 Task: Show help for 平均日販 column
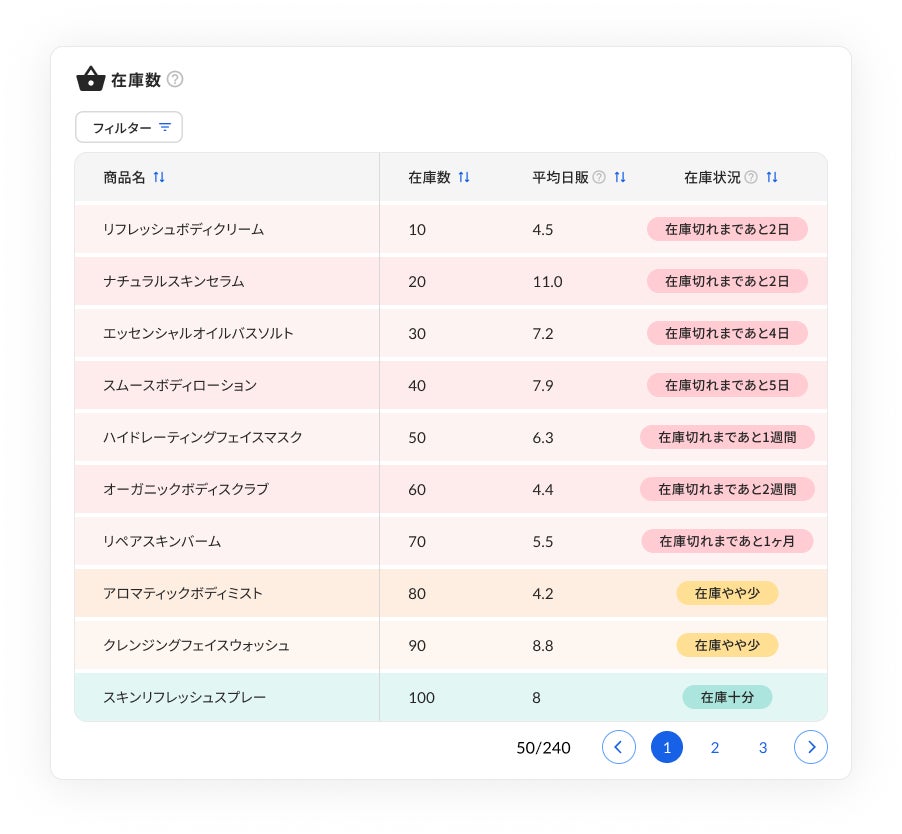(x=599, y=177)
